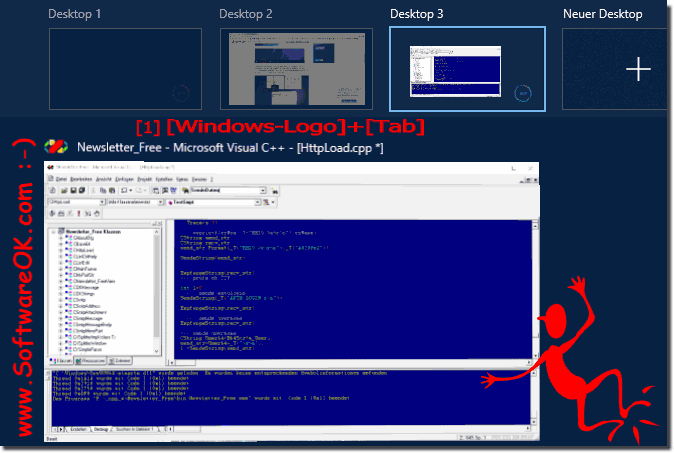
Task: Click the Visual C++ app icon beside window title
Action: [x=56, y=147]
